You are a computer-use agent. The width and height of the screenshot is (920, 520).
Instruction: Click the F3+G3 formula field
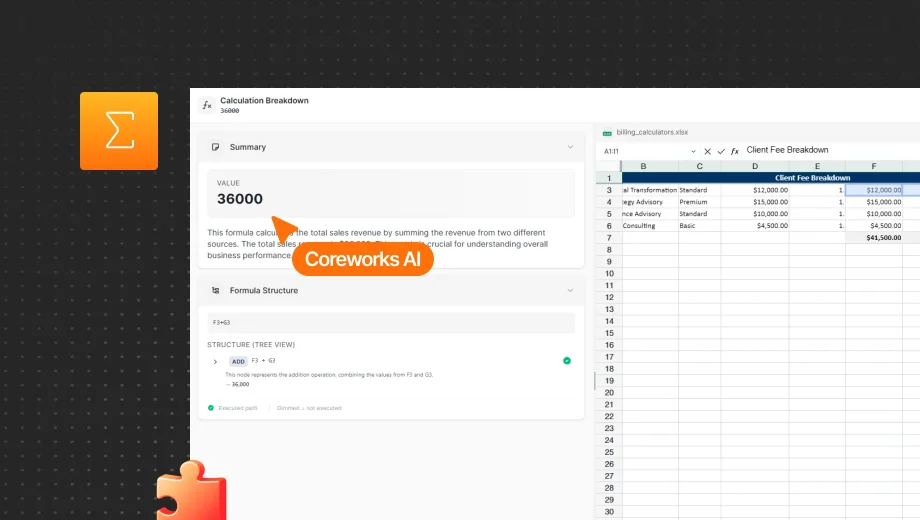[390, 323]
